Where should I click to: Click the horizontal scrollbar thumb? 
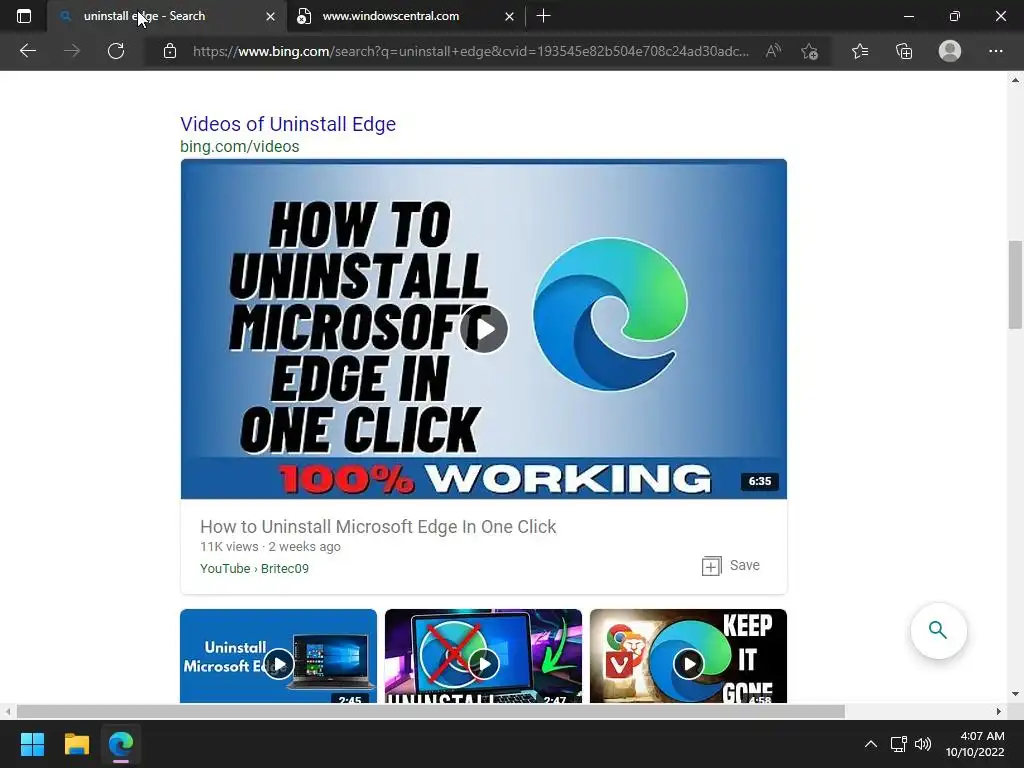tap(430, 711)
